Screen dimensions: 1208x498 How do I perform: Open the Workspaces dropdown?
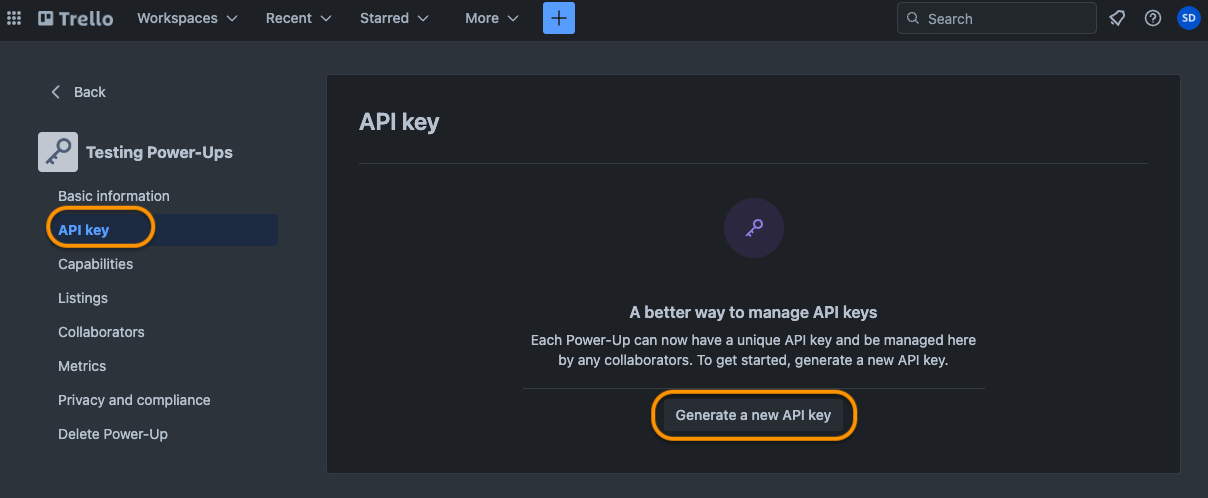(x=187, y=18)
